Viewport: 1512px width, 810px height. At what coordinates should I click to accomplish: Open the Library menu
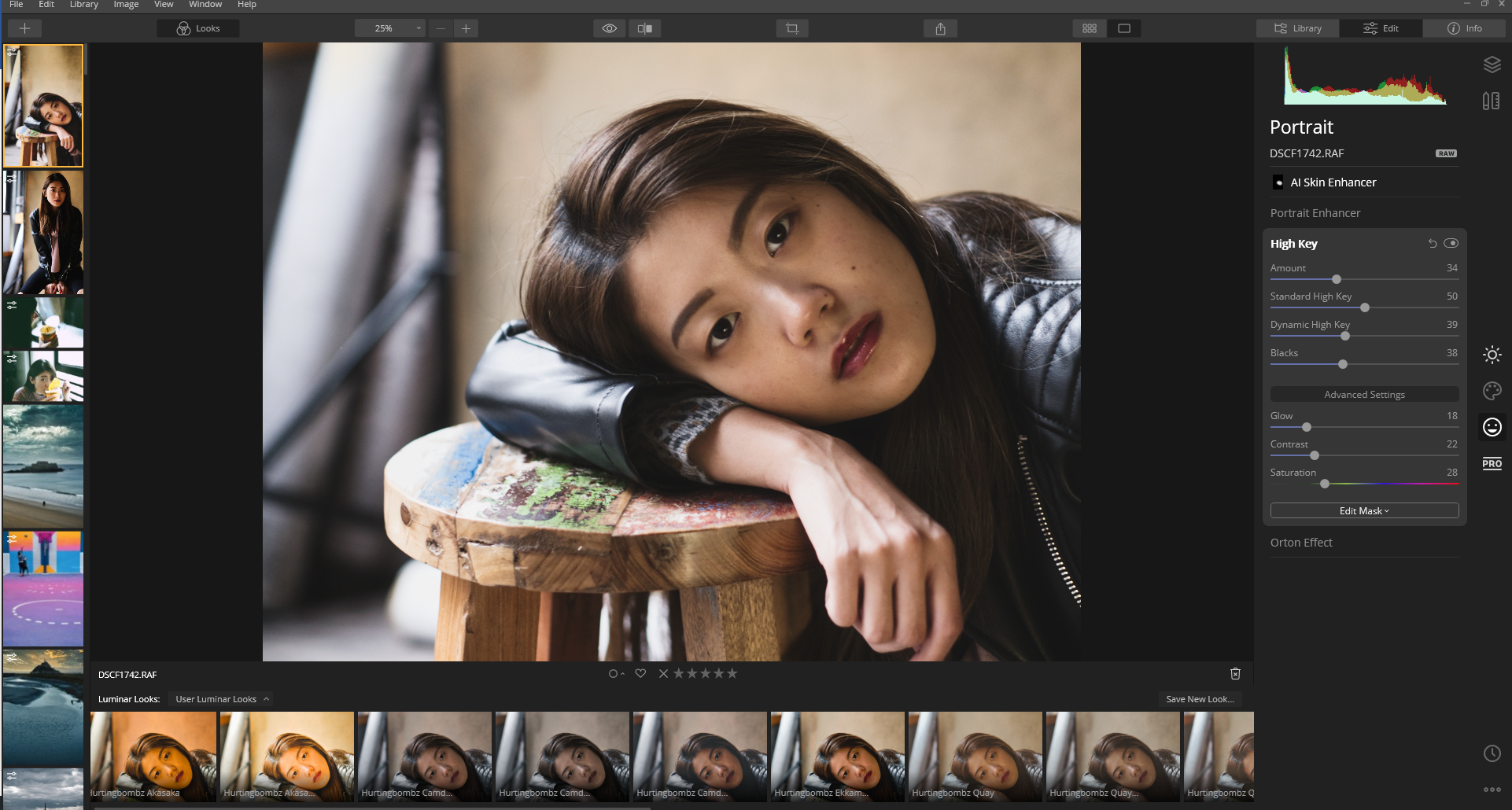tap(83, 5)
